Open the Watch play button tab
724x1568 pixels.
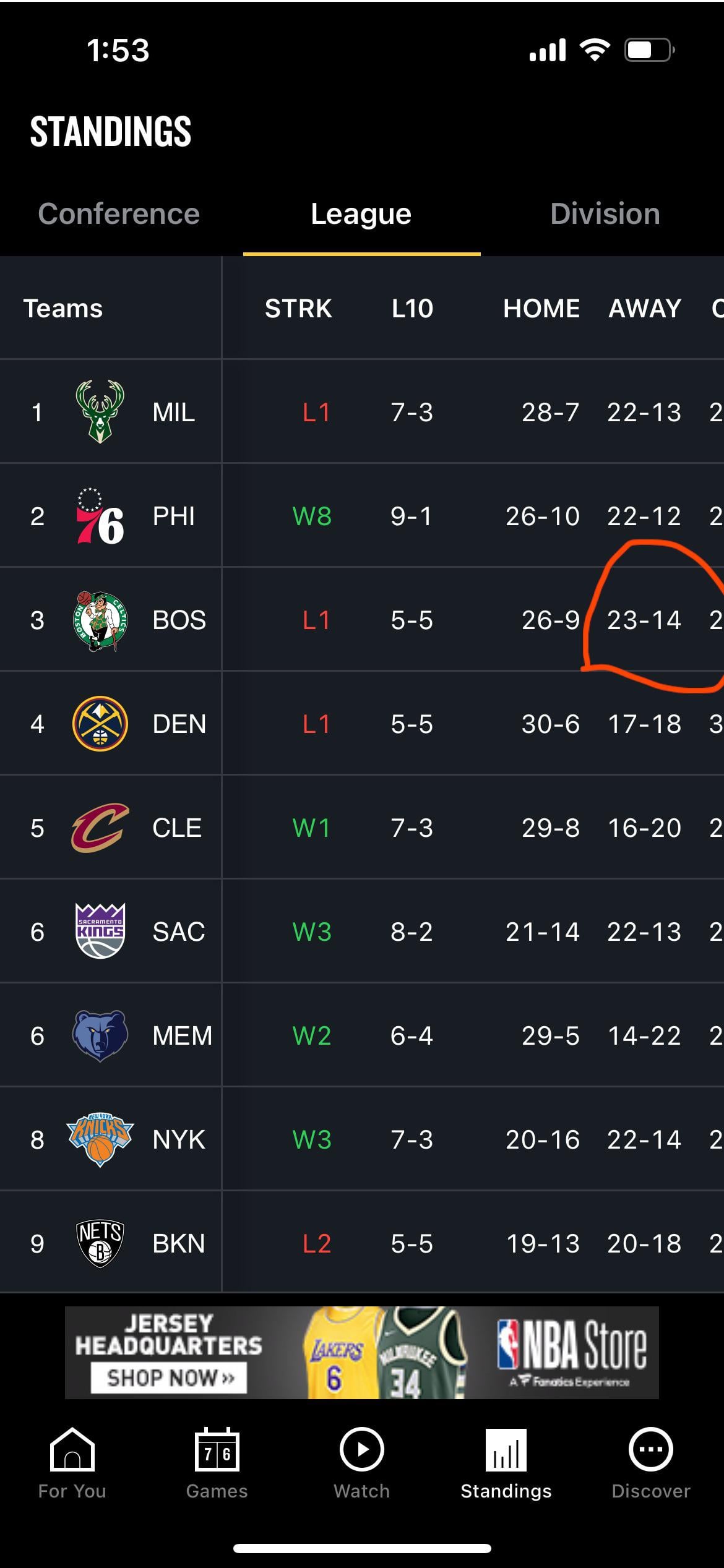361,1463
